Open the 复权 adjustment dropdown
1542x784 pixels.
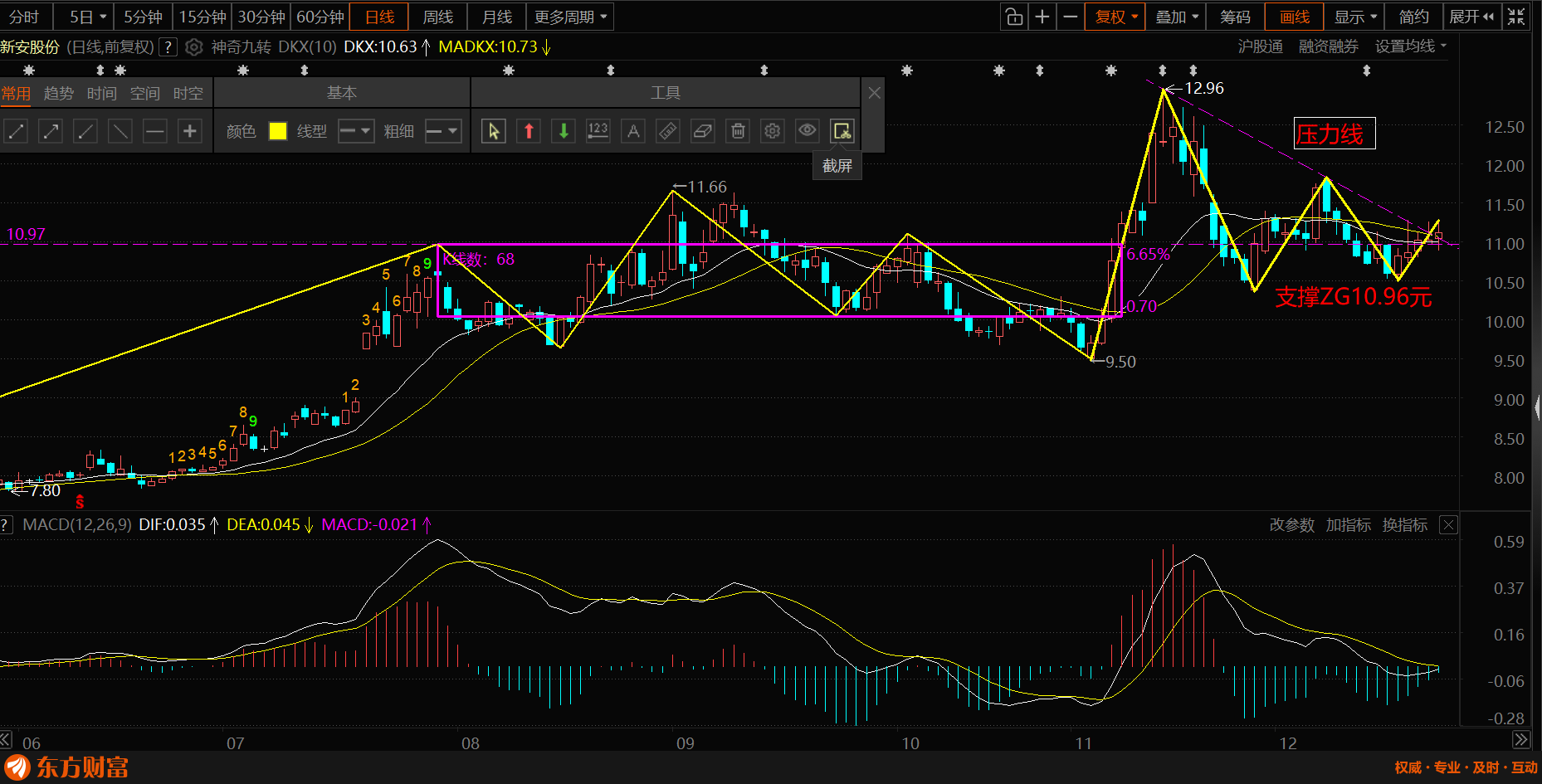[x=1115, y=17]
